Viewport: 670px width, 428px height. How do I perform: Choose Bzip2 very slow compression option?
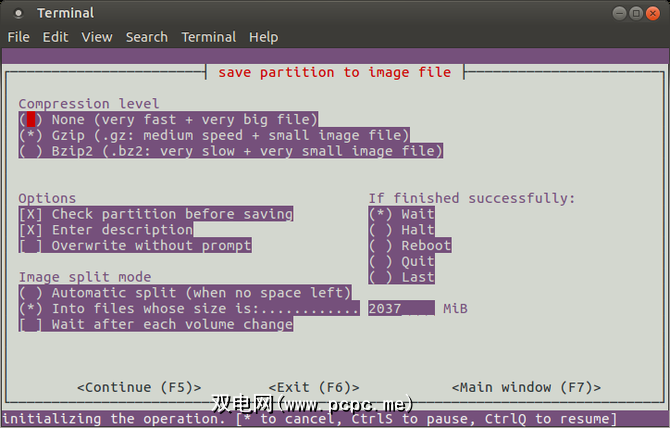(x=231, y=151)
